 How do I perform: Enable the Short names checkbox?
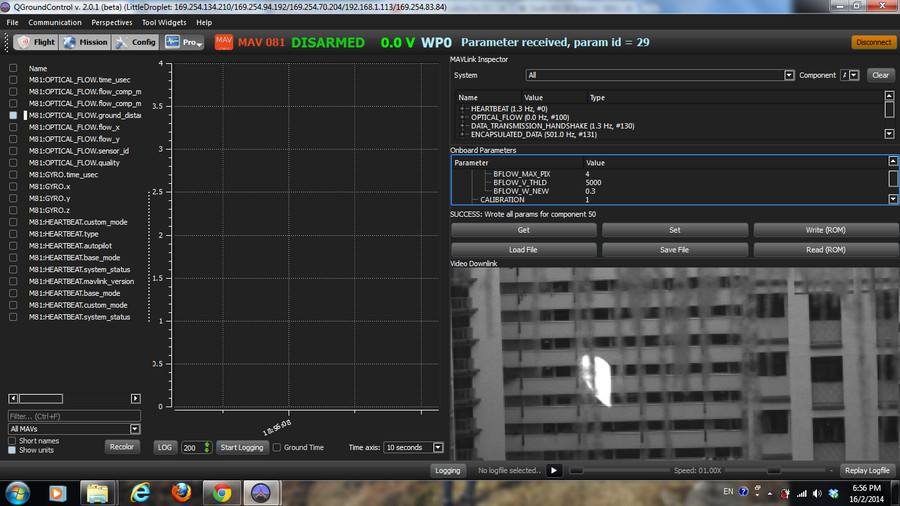(13, 441)
